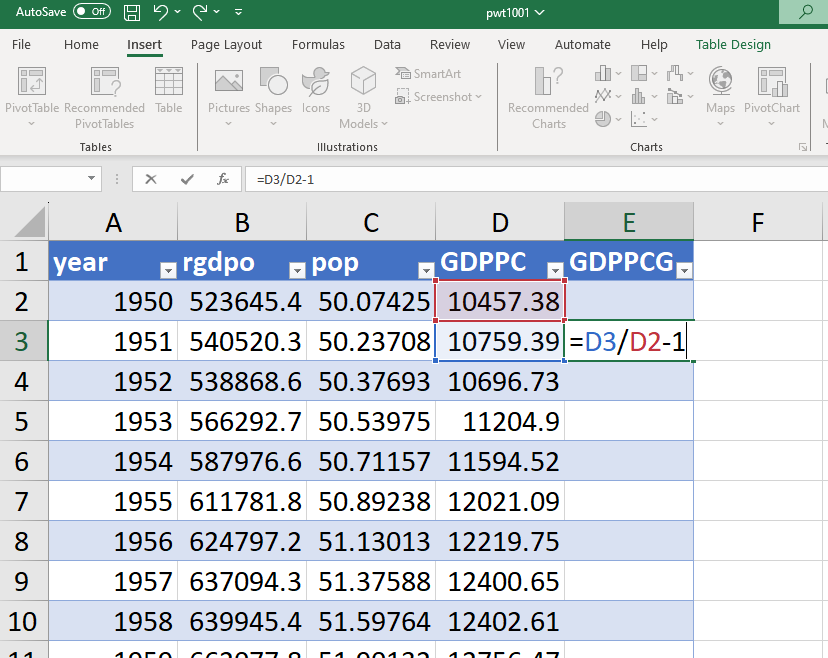
Task: Cancel formula entry with X icon
Action: pos(151,179)
